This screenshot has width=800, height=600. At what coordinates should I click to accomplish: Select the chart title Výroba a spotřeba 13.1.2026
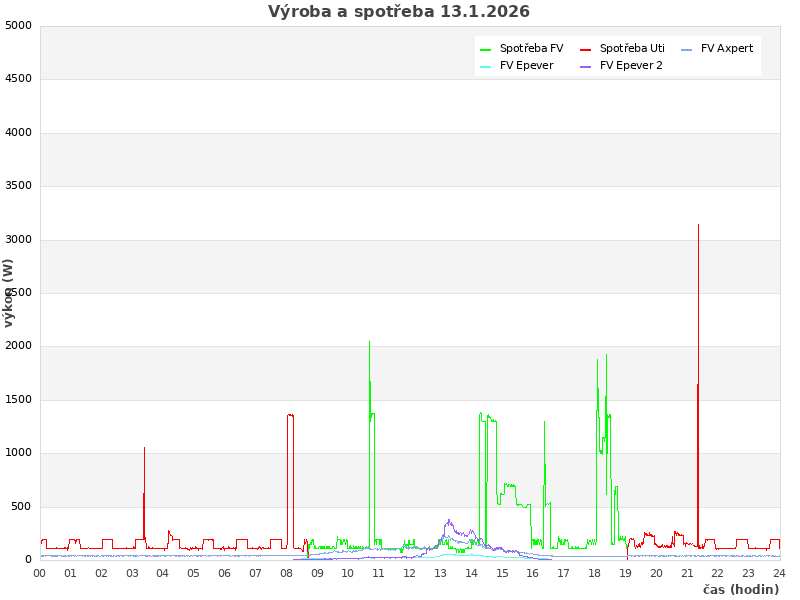click(399, 12)
